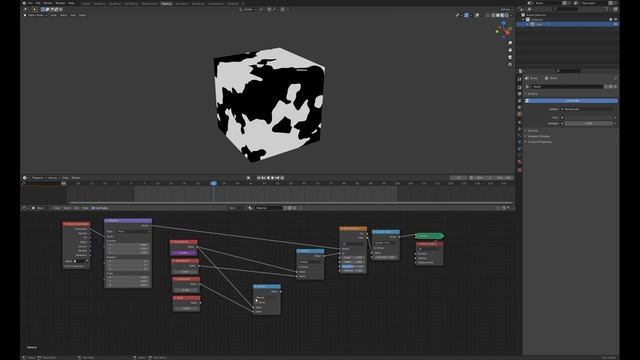
Task: Collapse the Surface panel in properties
Action: 533,94
